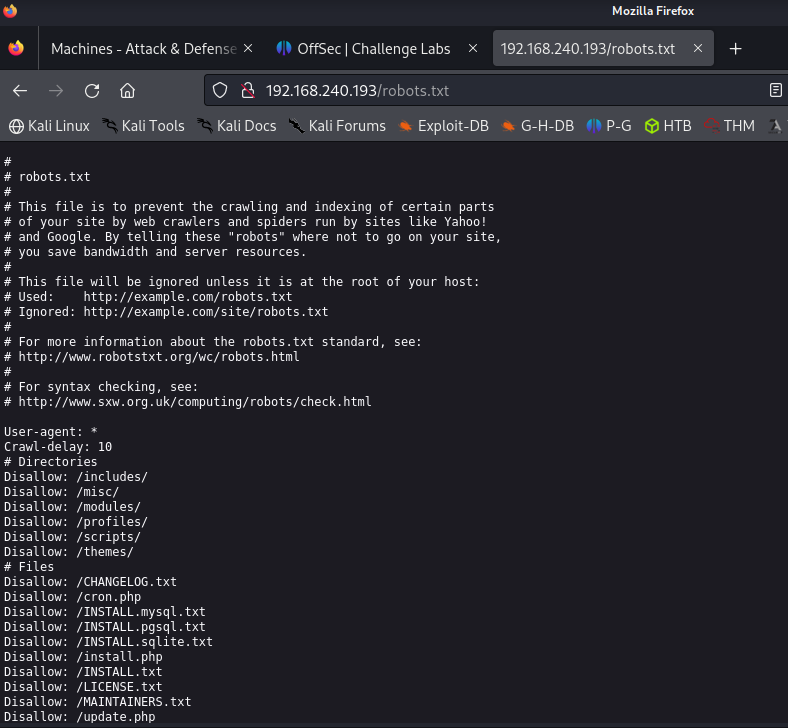Go to the home page icon
This screenshot has height=728, width=788.
point(127,91)
